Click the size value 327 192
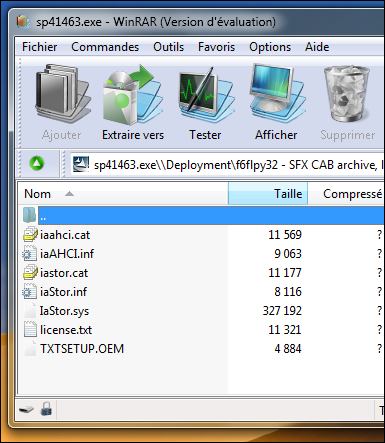 click(x=282, y=311)
